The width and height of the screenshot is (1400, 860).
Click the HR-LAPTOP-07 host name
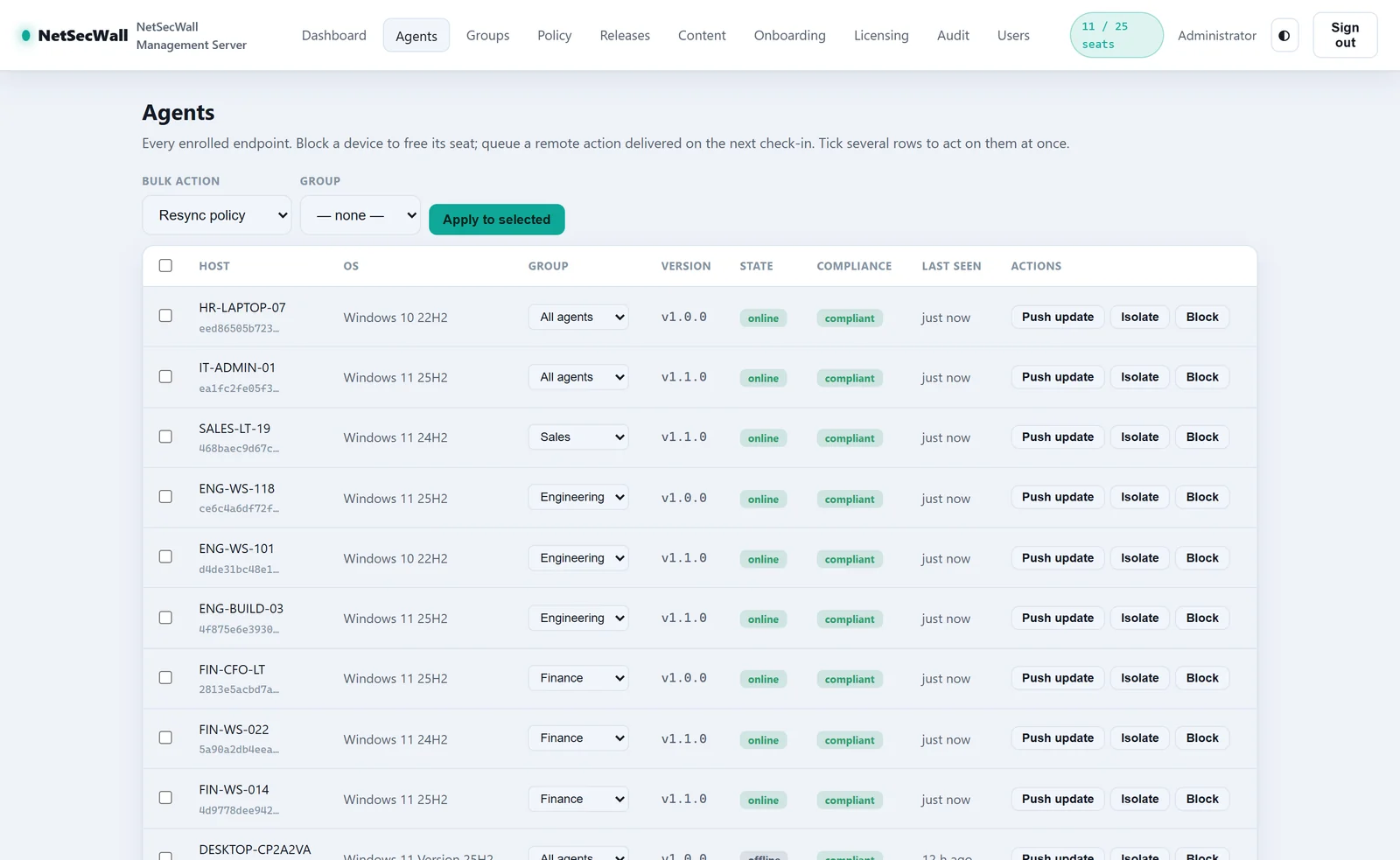pos(242,308)
